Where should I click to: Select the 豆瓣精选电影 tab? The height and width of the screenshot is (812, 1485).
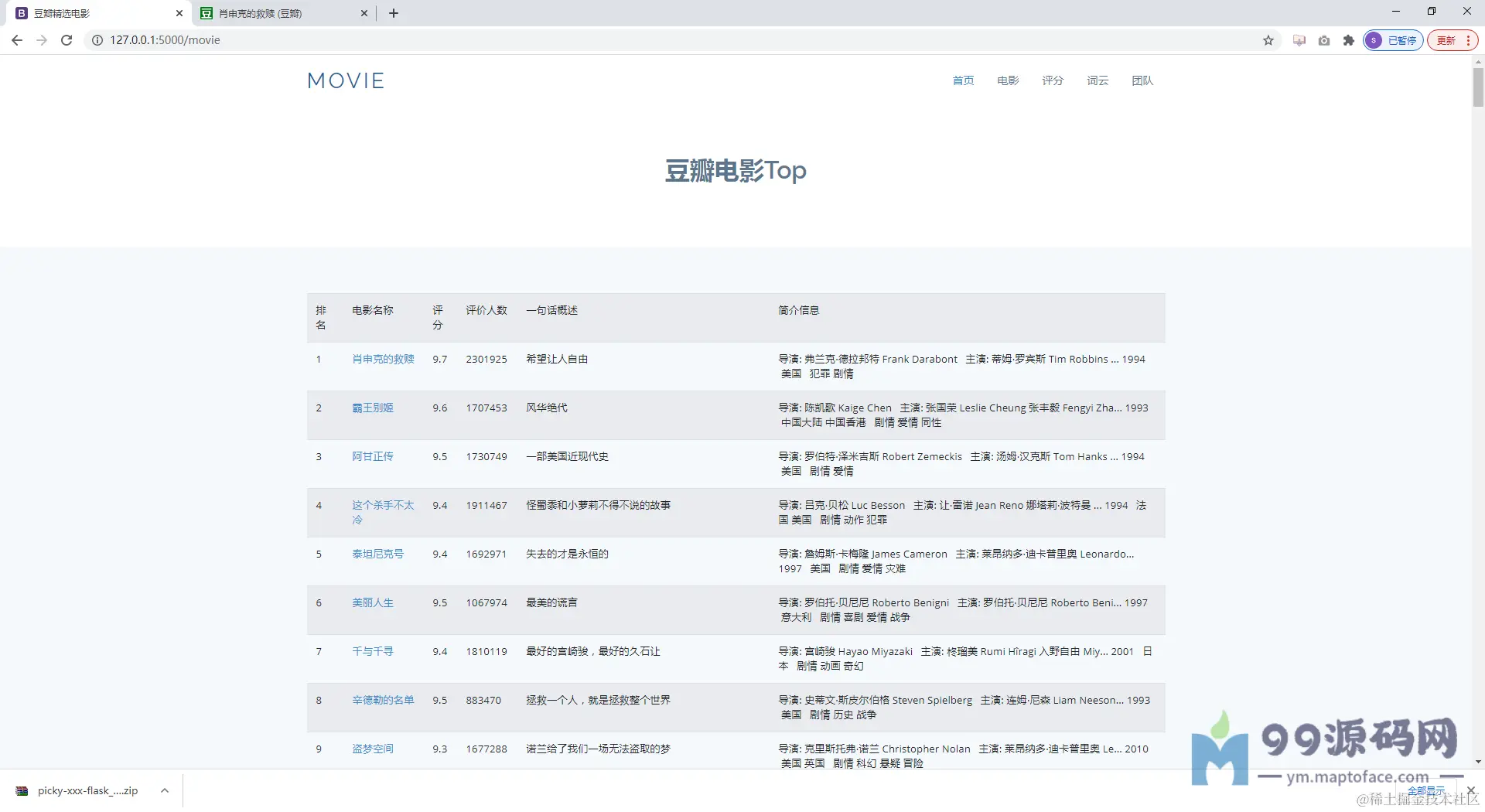(x=99, y=13)
